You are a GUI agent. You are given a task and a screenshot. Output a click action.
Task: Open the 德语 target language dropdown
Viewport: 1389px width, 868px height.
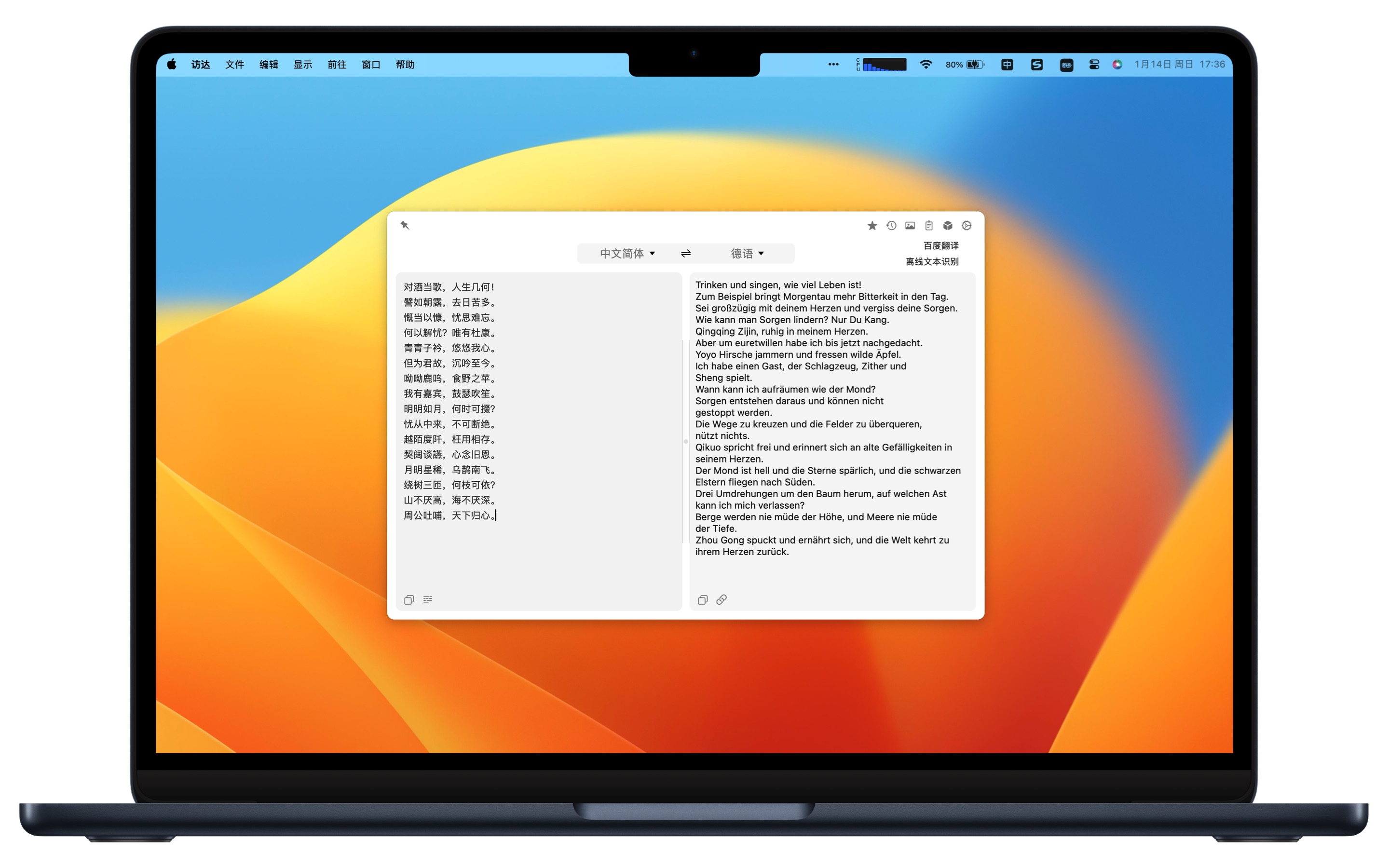point(747,254)
